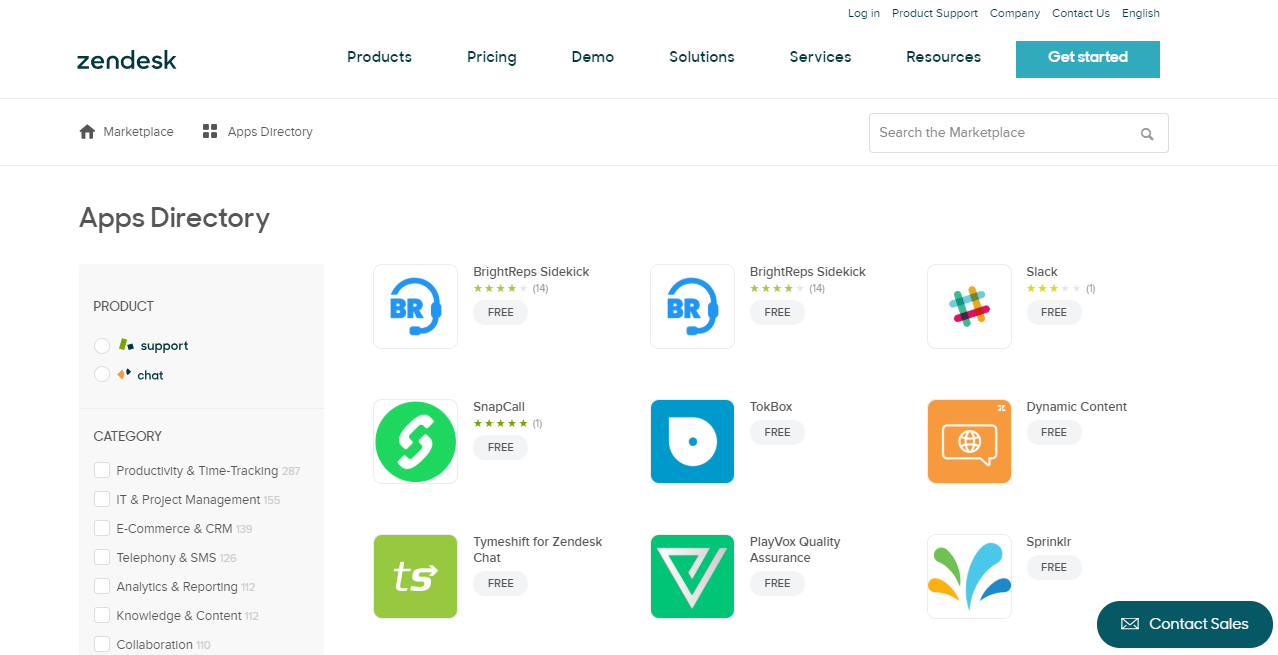Click the star rating under Slack
This screenshot has height=655, width=1278.
[x=1054, y=288]
